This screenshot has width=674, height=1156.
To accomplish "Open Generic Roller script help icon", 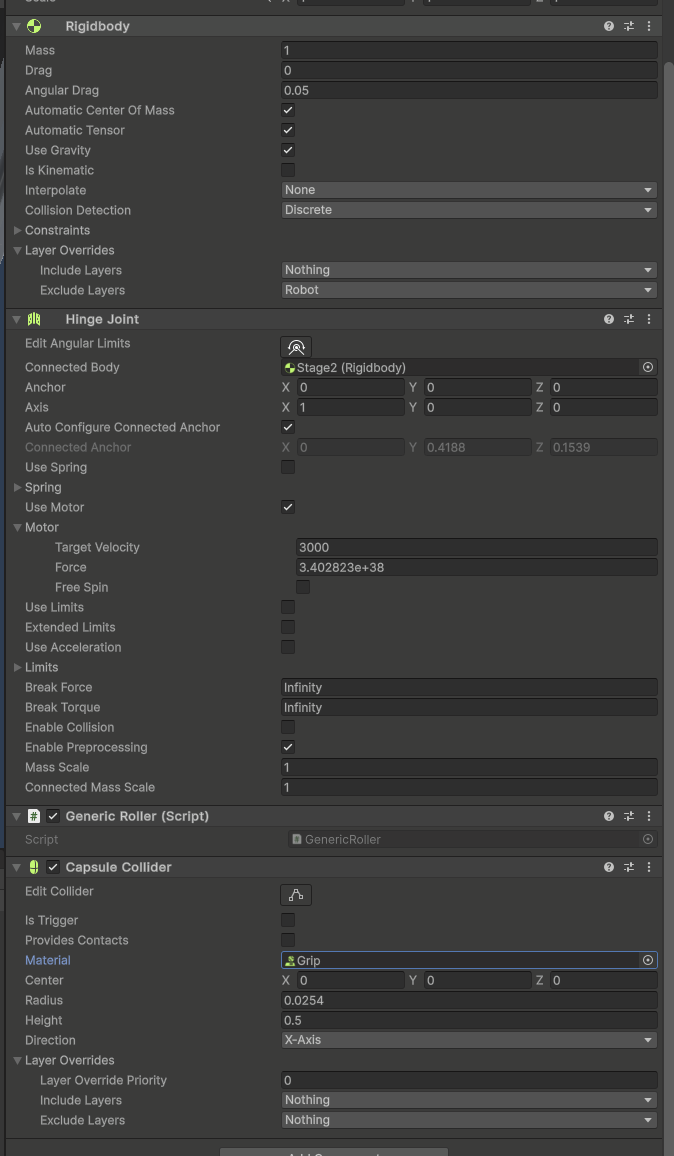I will (x=608, y=816).
